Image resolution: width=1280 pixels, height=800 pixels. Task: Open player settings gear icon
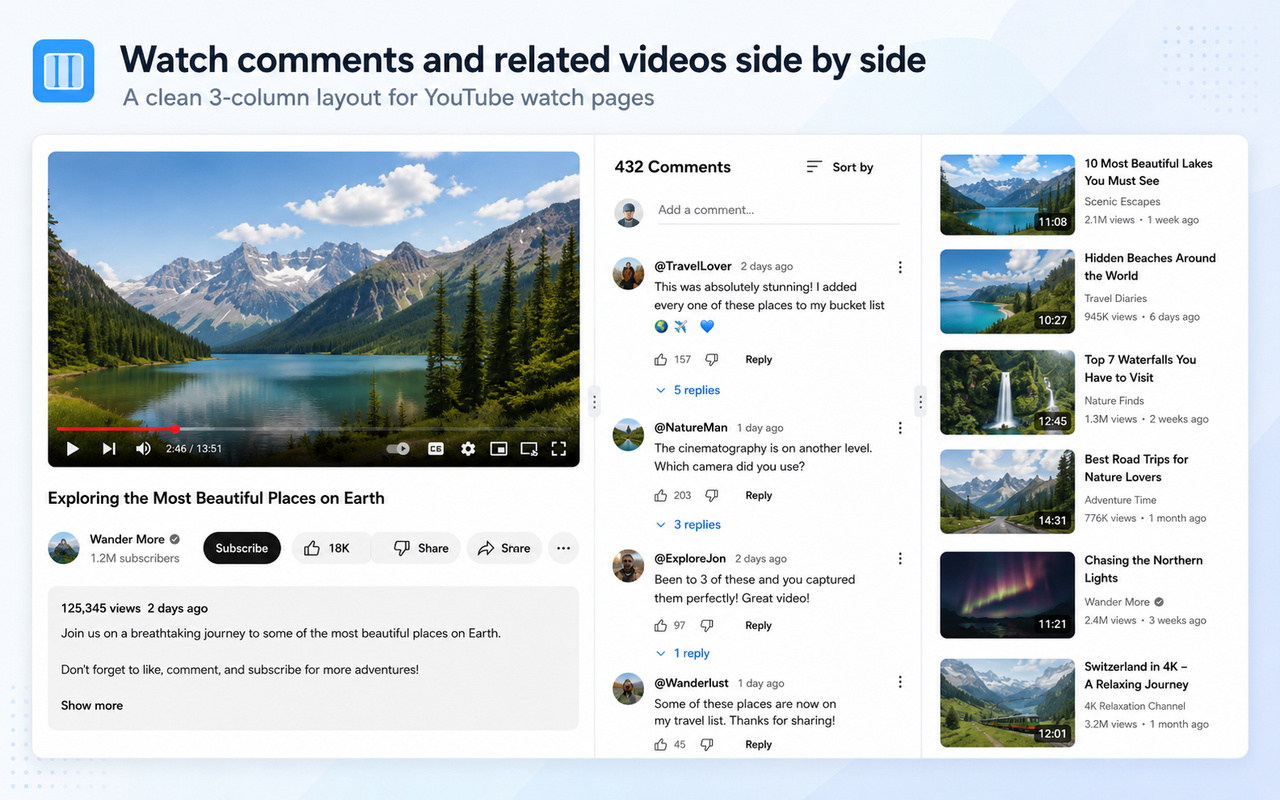[x=468, y=449]
